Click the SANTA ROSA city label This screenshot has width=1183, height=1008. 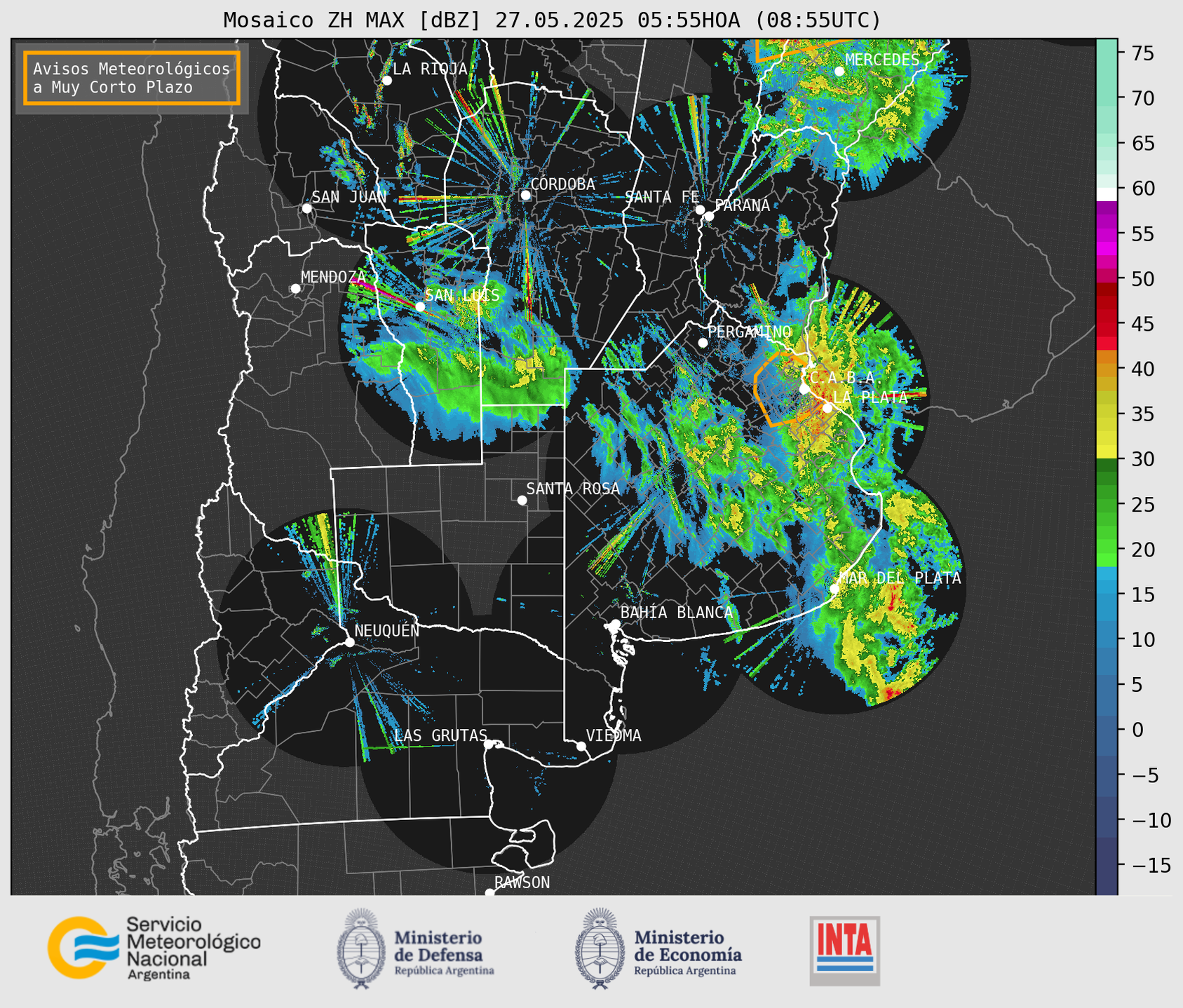(573, 489)
